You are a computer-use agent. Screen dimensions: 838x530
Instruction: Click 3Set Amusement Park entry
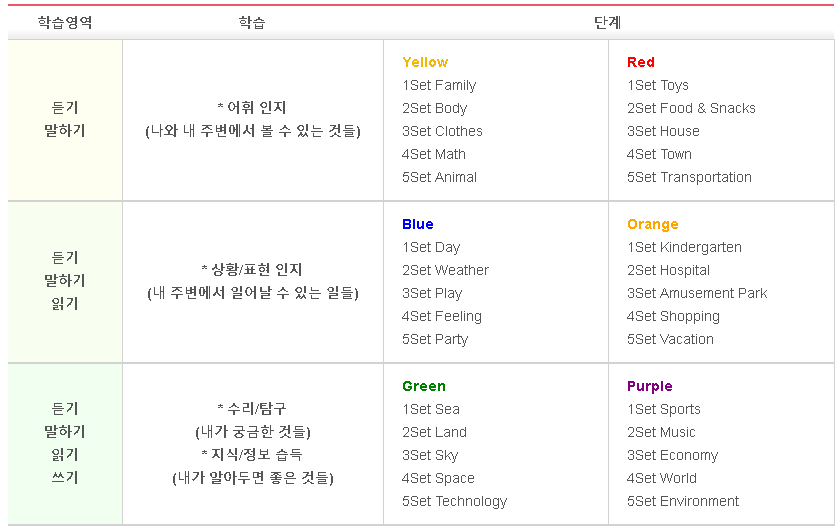click(x=697, y=293)
